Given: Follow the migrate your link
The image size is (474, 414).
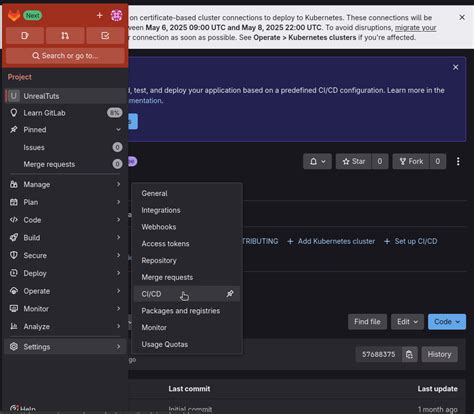Looking at the screenshot, I should click(415, 28).
